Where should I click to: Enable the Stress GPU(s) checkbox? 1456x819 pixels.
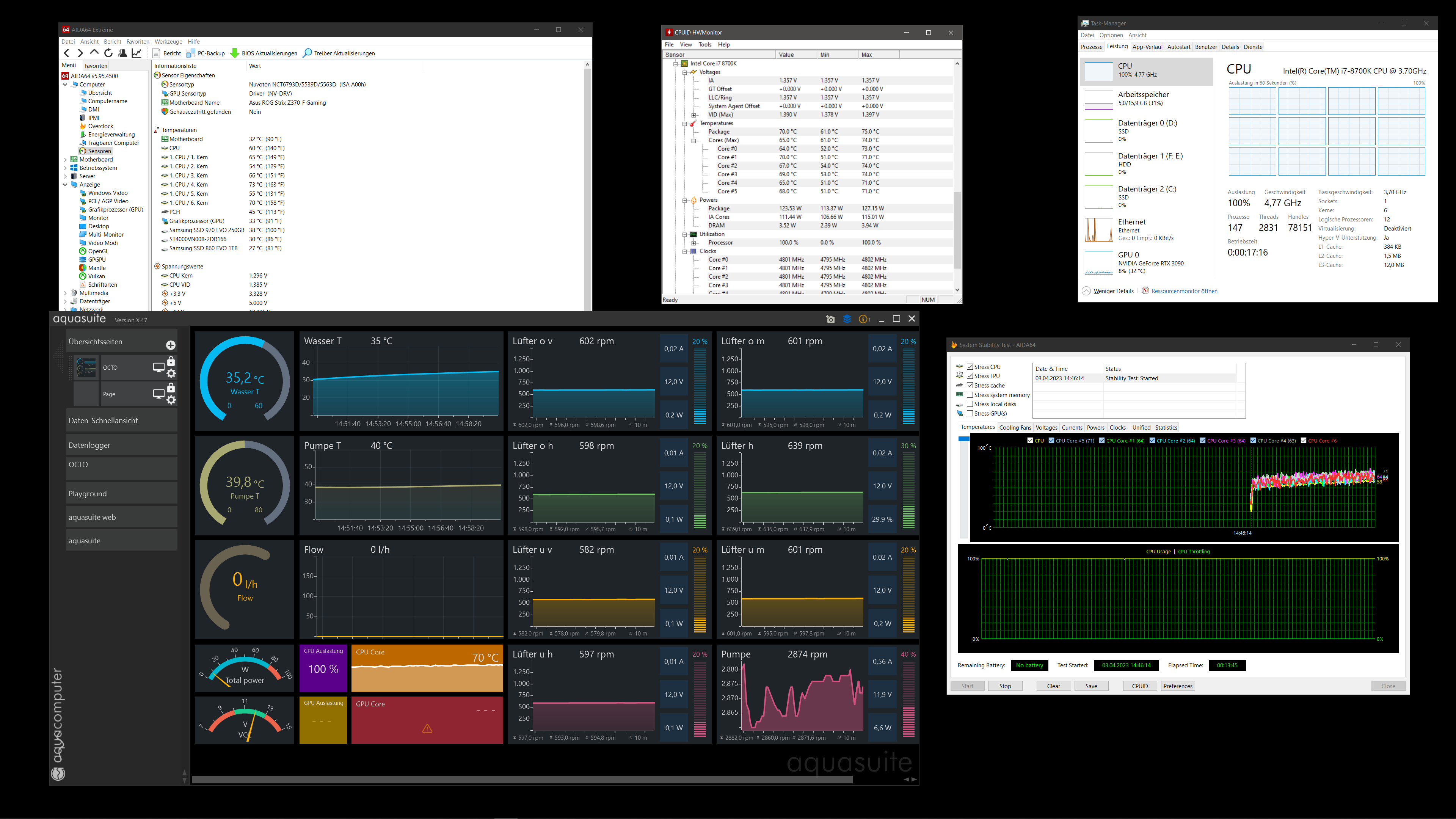970,414
